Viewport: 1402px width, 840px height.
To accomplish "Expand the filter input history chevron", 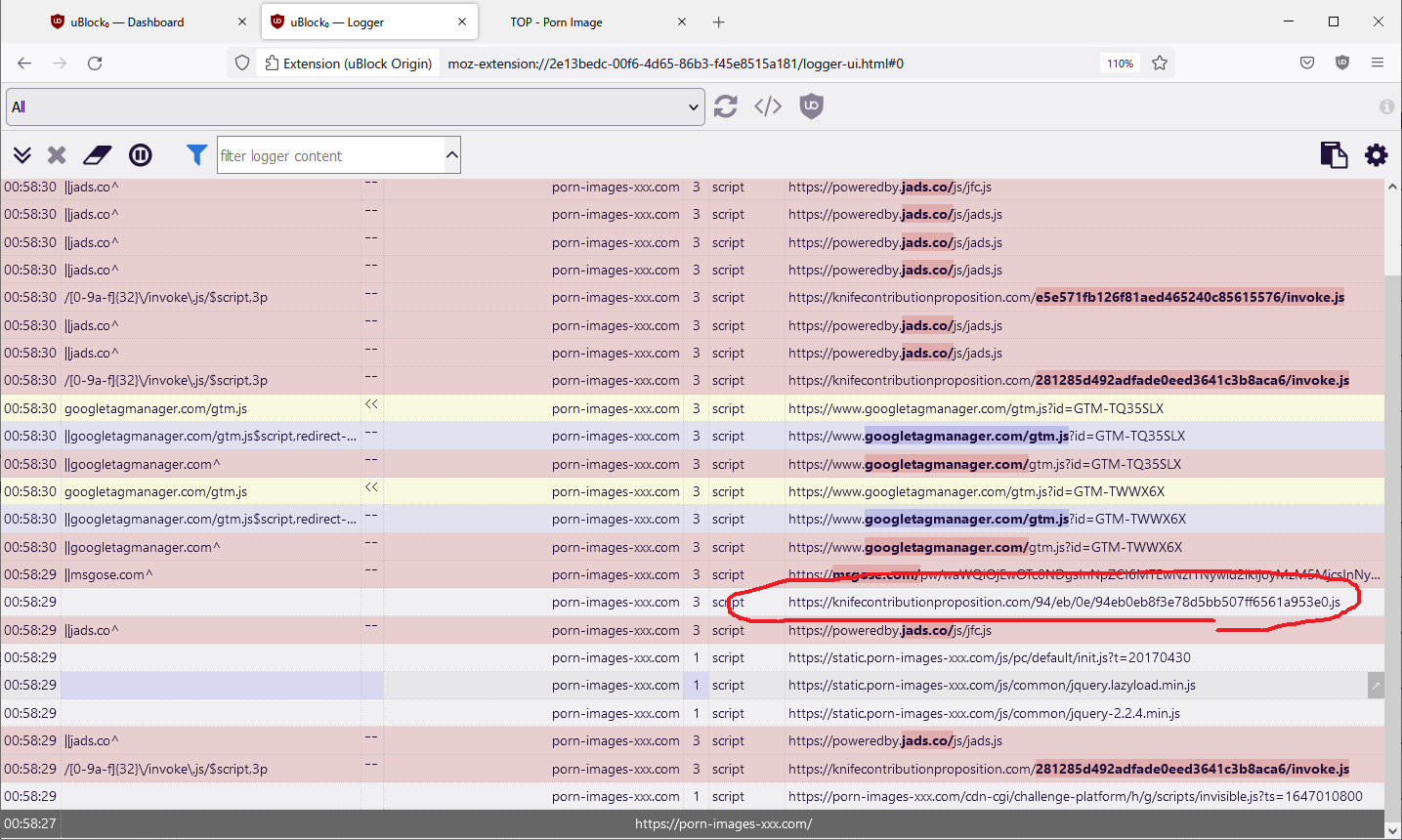I will (451, 154).
